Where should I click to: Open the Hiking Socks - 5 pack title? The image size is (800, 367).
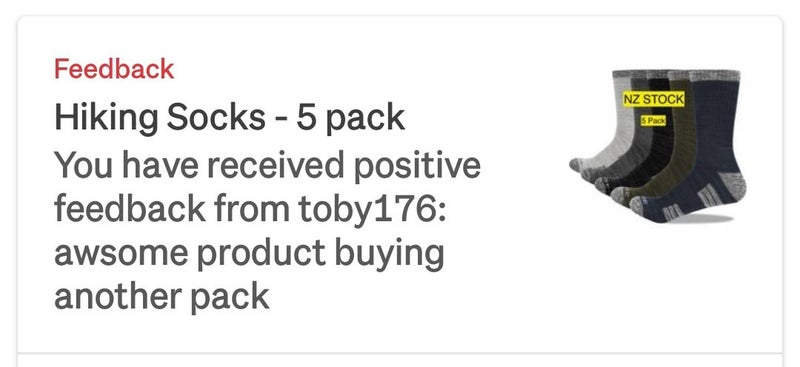pyautogui.click(x=230, y=117)
